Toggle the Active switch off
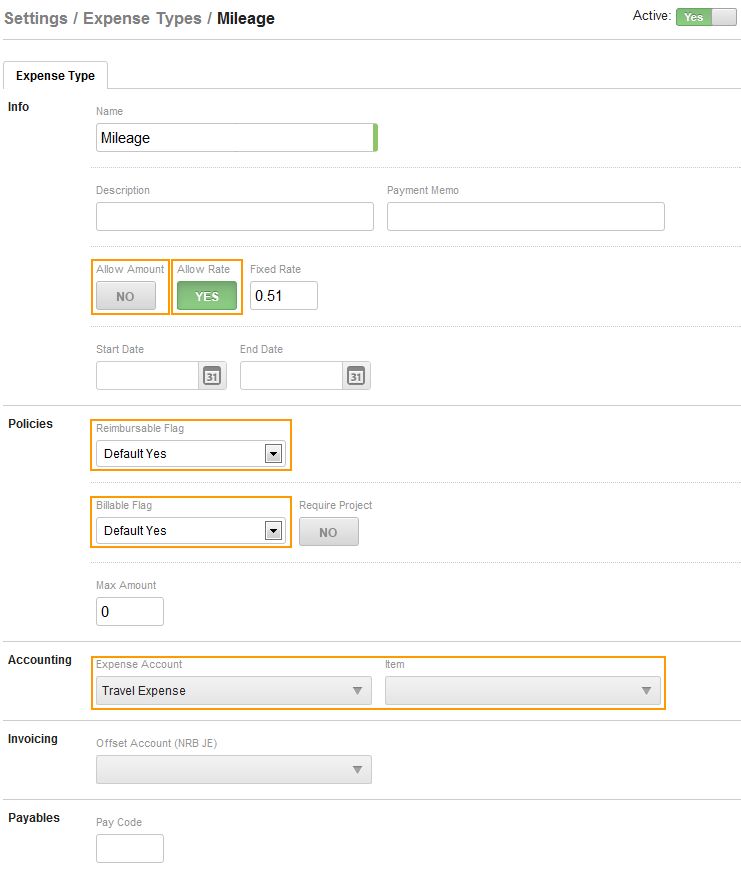741x869 pixels. (x=705, y=17)
